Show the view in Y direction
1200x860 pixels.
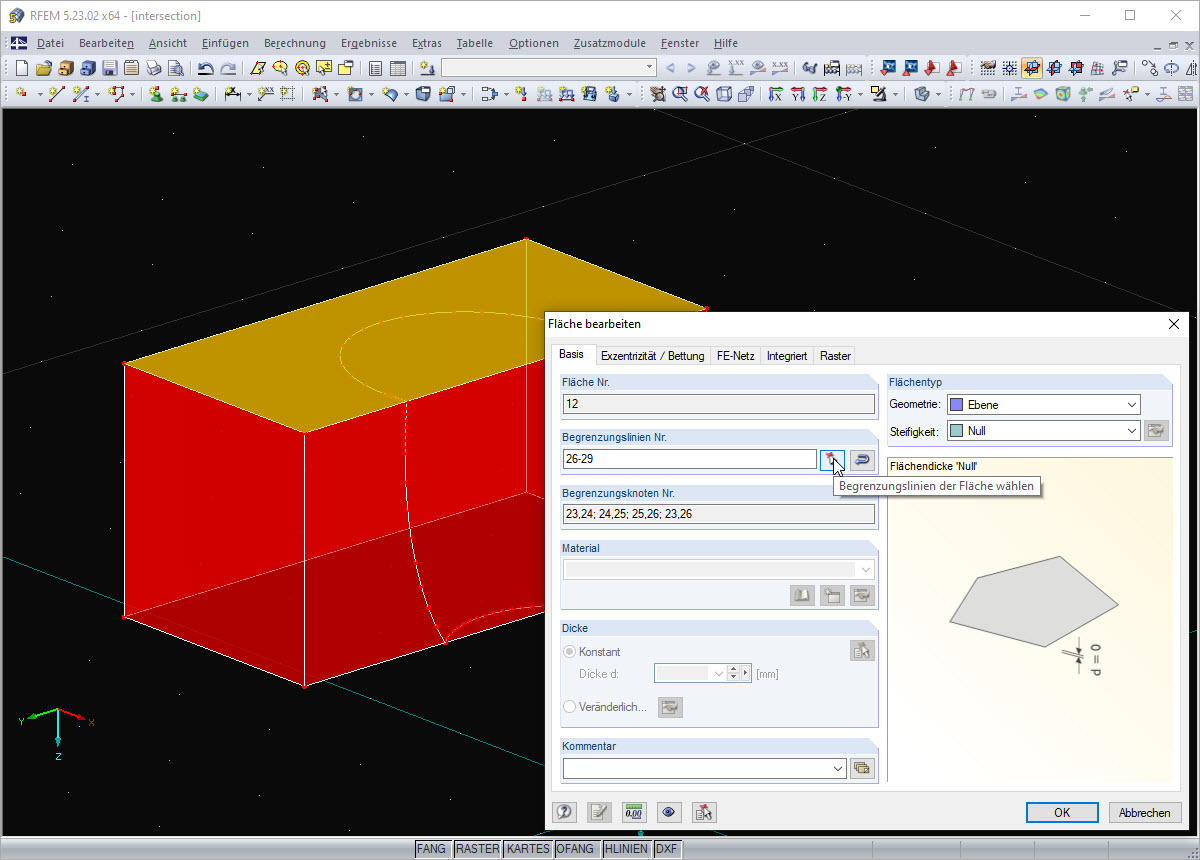point(797,94)
